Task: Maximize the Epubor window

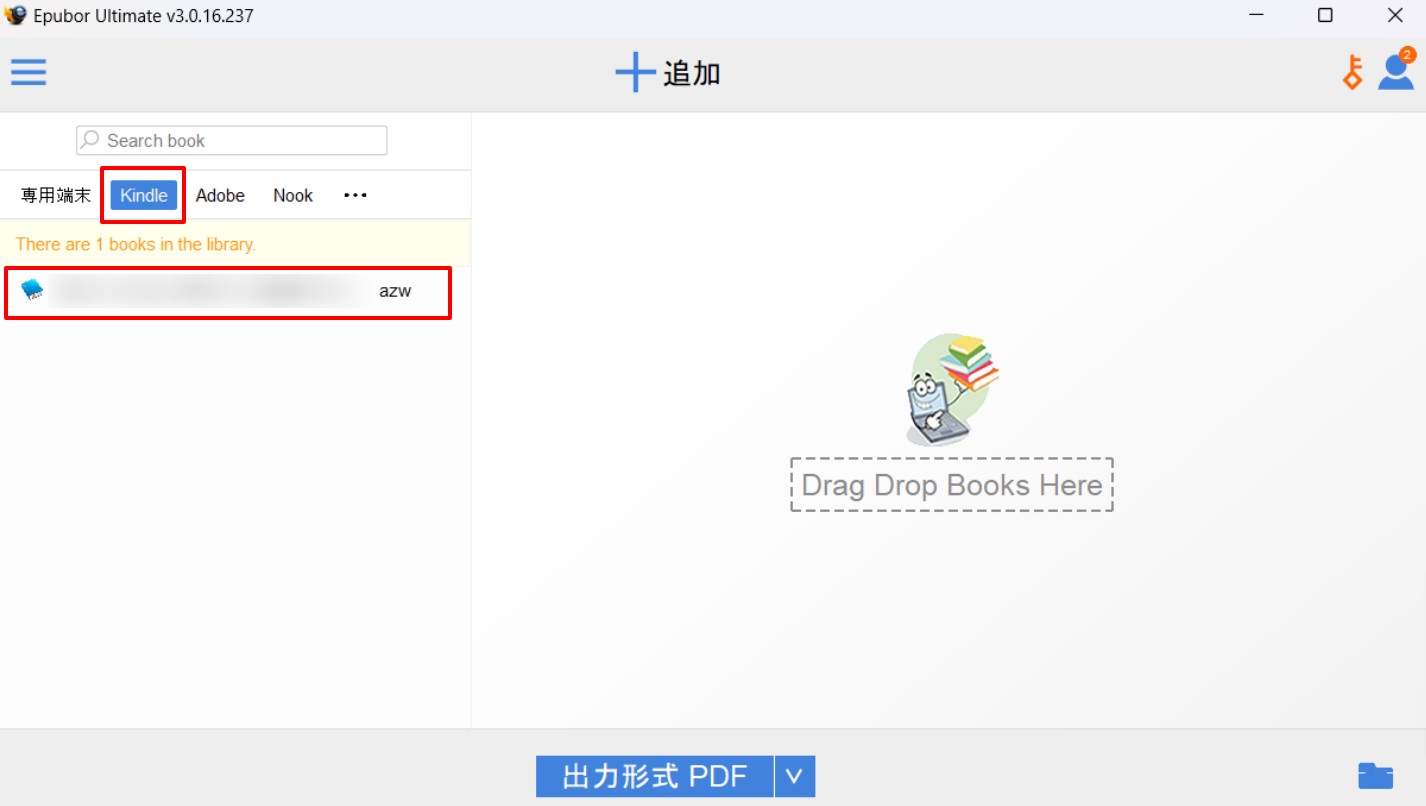Action: point(1325,15)
